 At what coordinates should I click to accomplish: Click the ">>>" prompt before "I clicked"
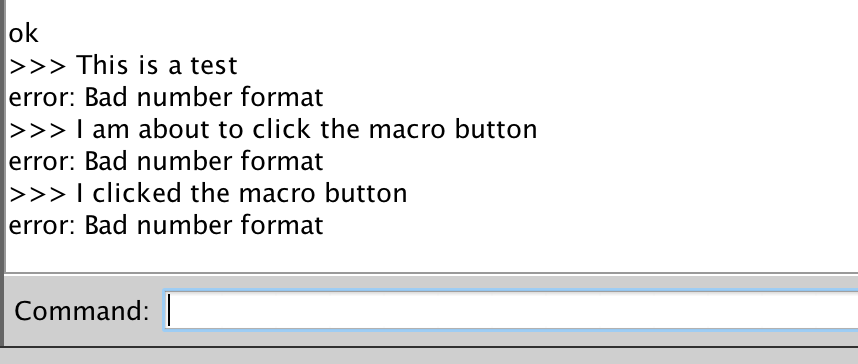[38, 194]
